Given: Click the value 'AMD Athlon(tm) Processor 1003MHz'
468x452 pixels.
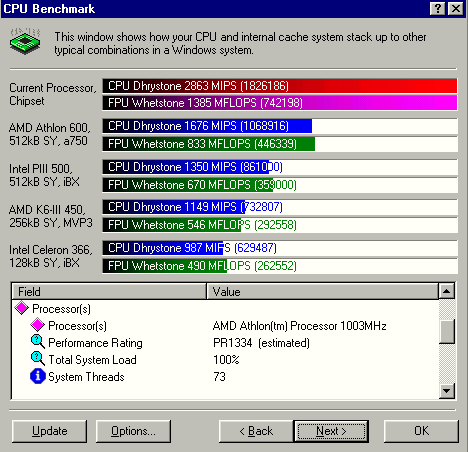Looking at the screenshot, I should click(x=299, y=326).
